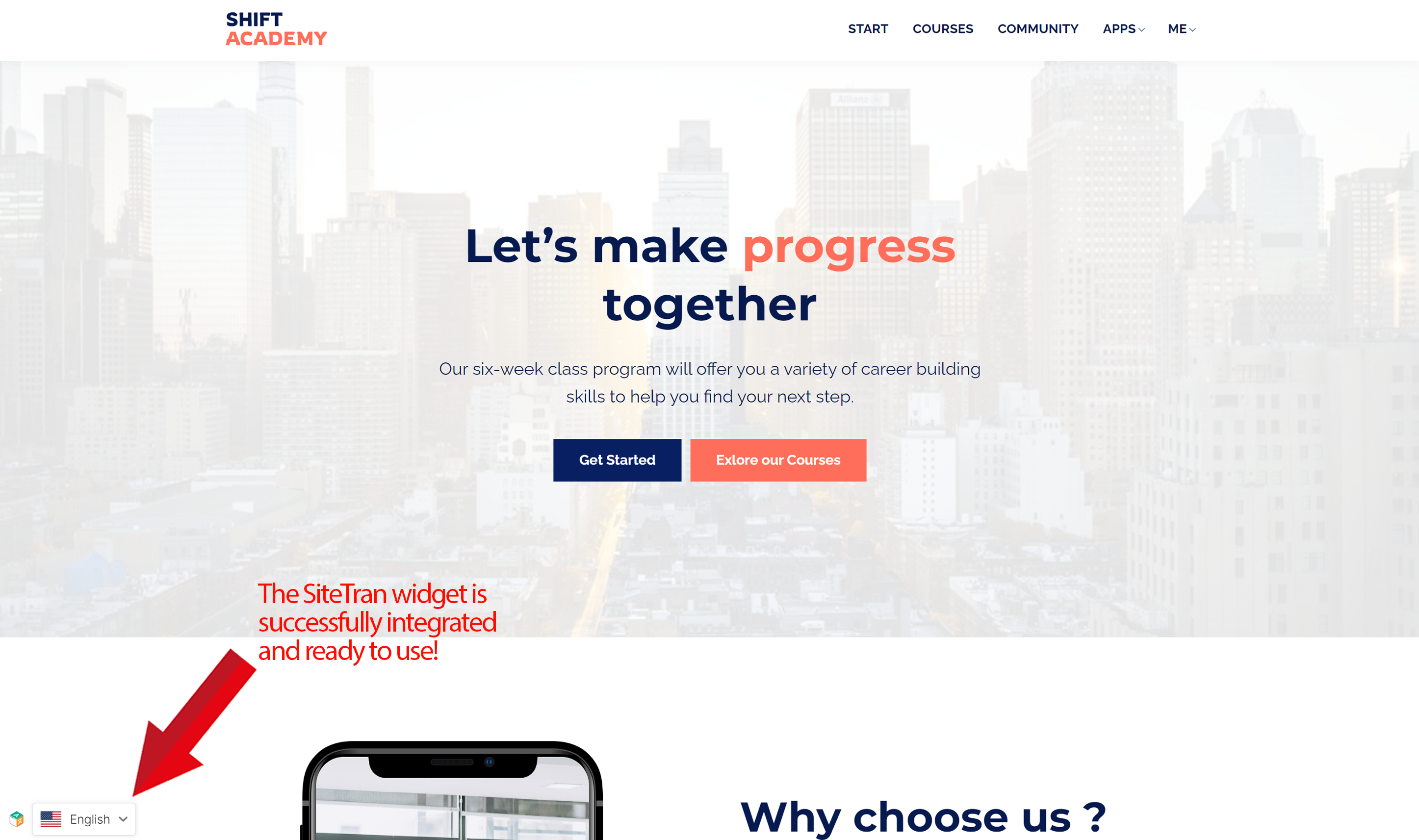
Task: Click the courses navigation icon
Action: [943, 29]
